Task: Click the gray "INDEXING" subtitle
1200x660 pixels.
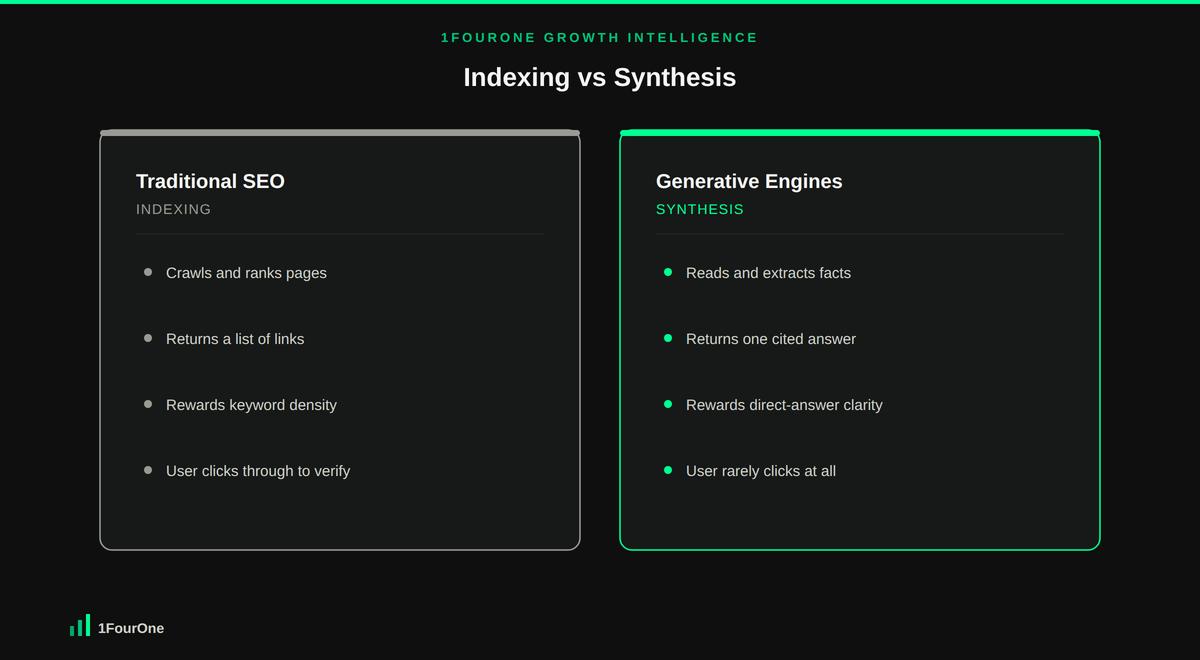Action: [x=174, y=209]
